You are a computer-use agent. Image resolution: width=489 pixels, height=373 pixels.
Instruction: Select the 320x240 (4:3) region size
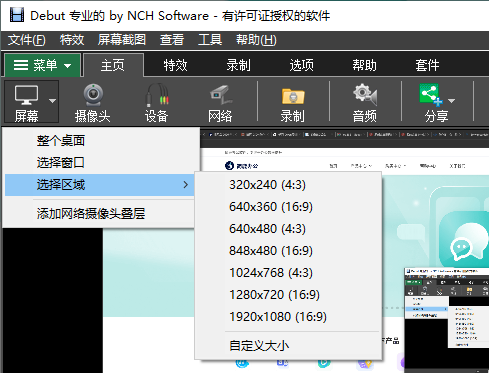pyautogui.click(x=288, y=185)
